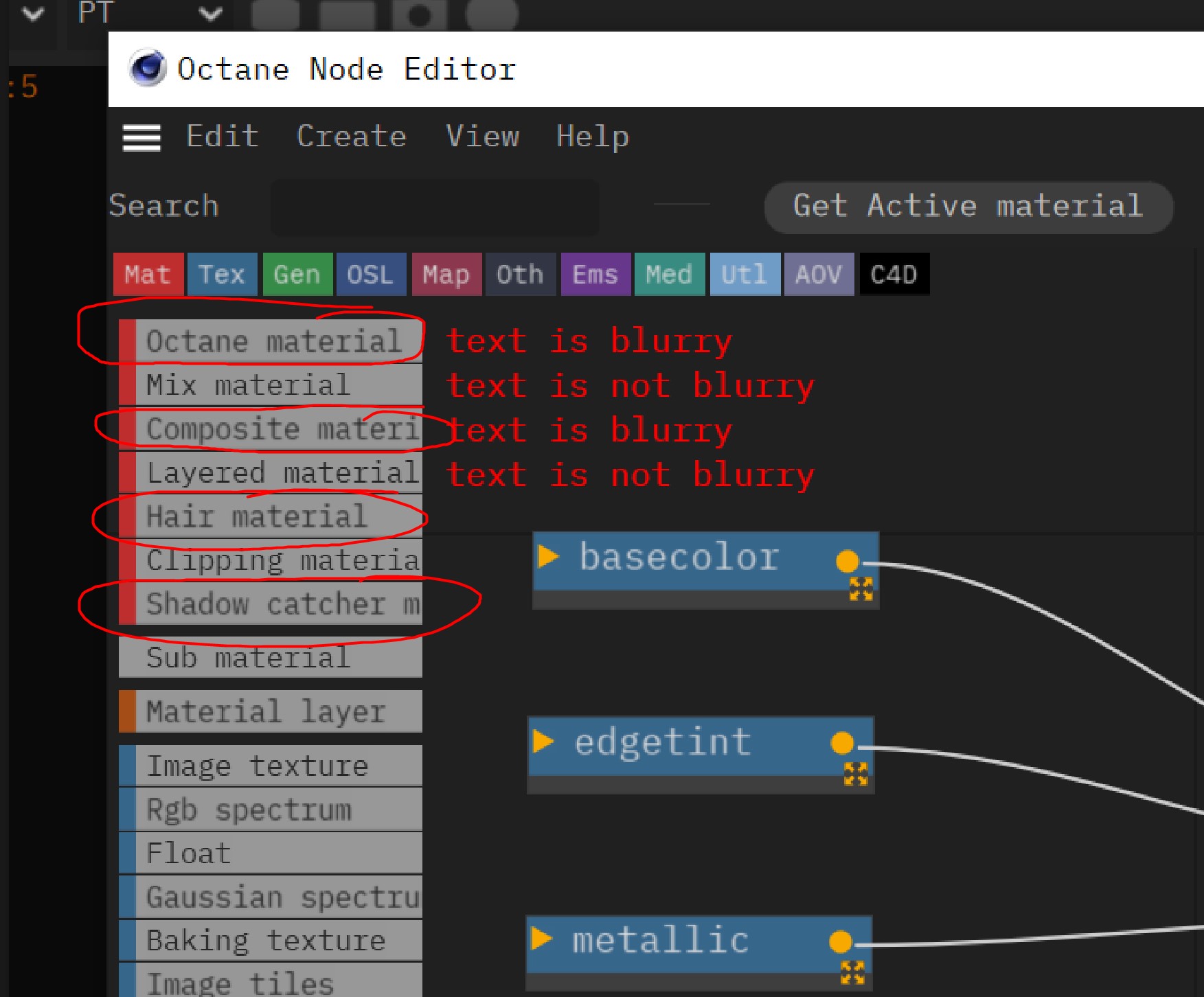1204x997 pixels.
Task: Select Clipping material in node list
Action: pyautogui.click(x=271, y=560)
